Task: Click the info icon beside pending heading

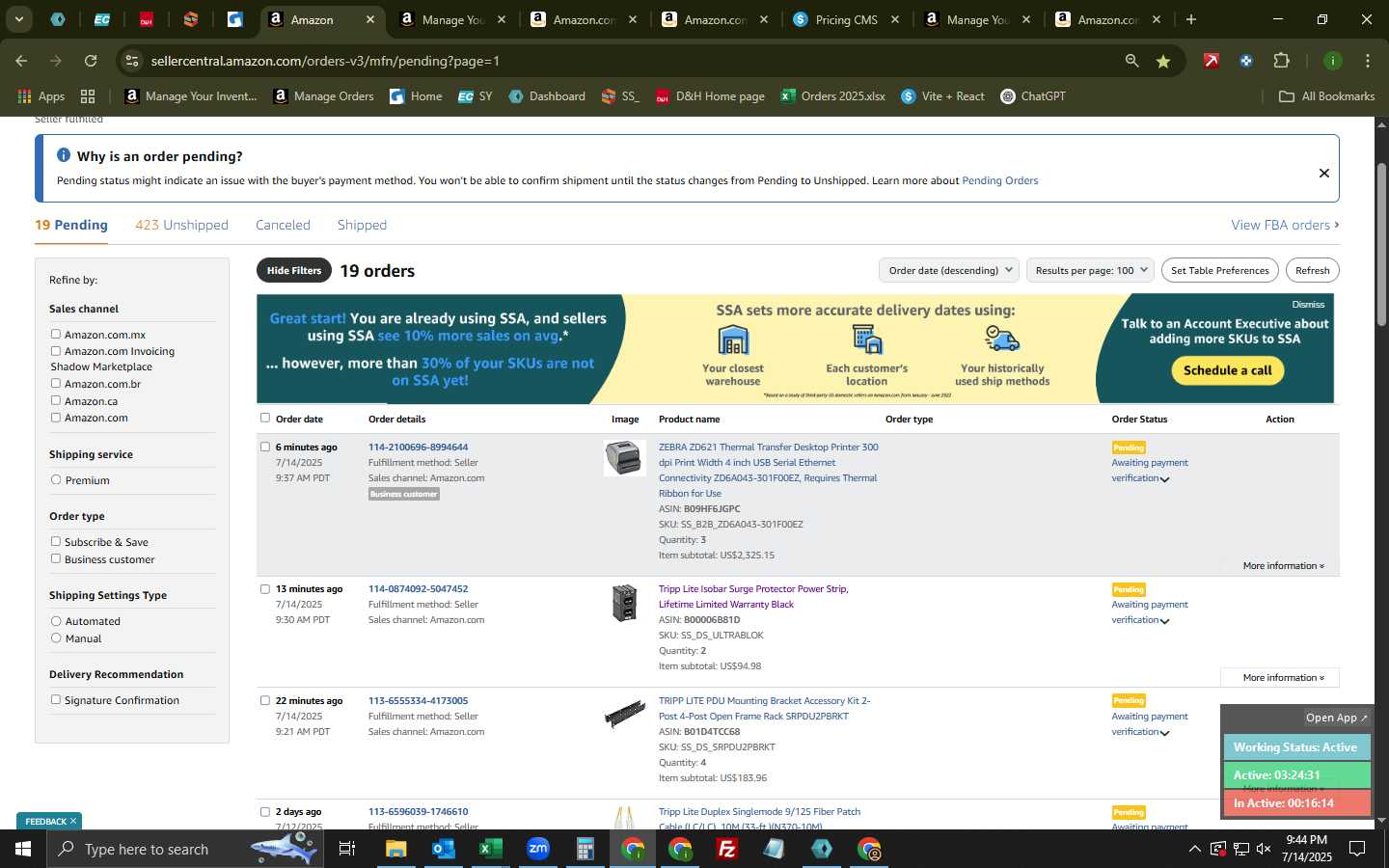Action: pyautogui.click(x=64, y=155)
